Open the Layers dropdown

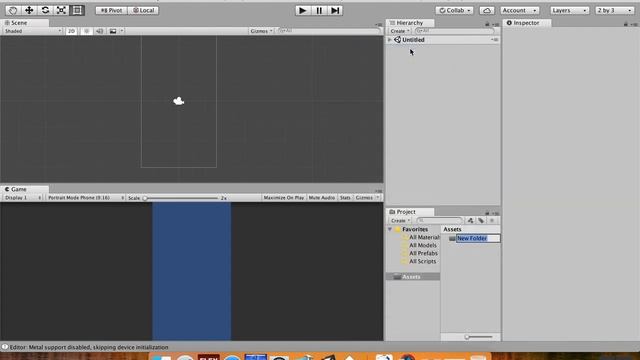point(569,10)
